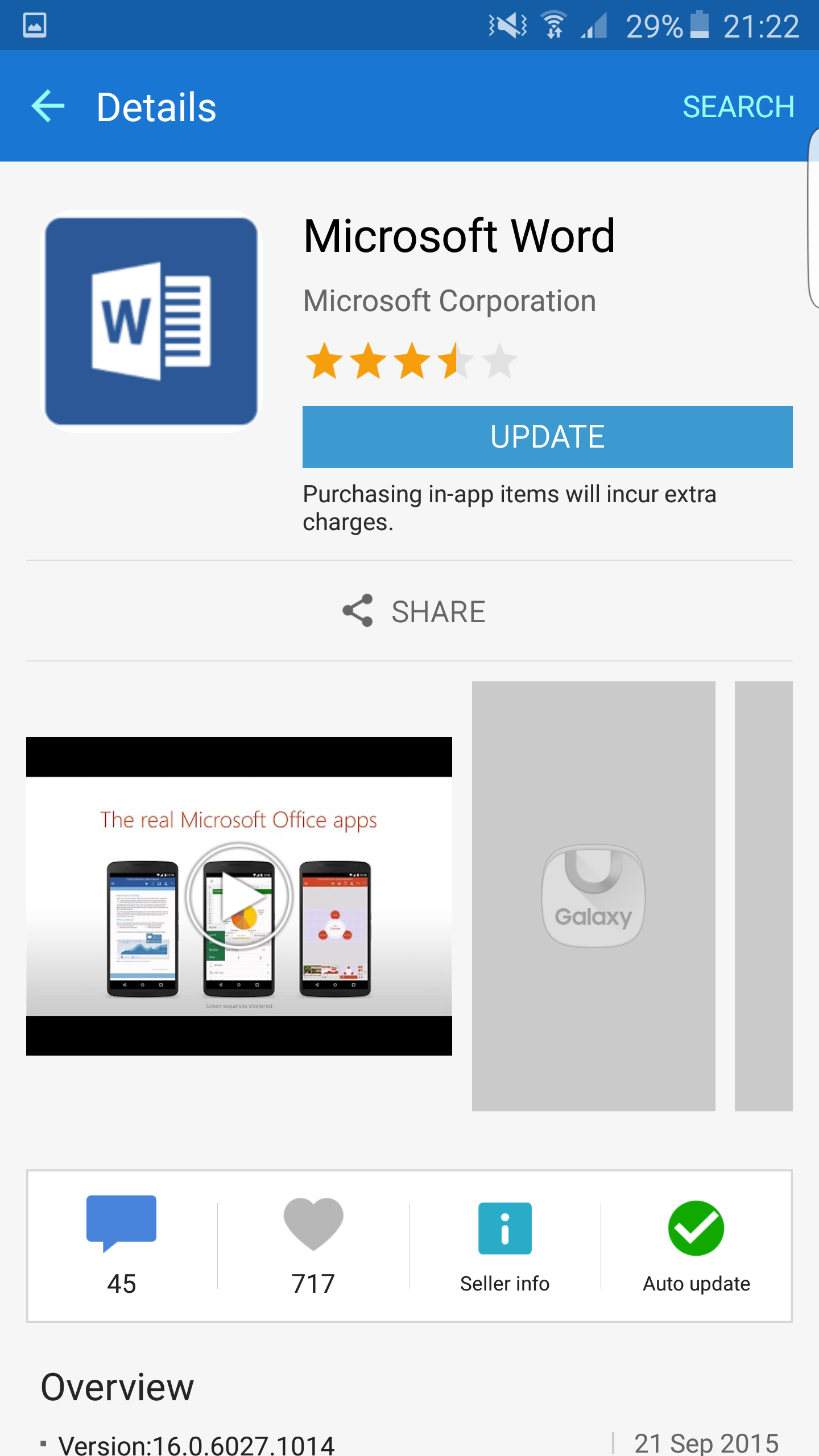Open Seller info icon
This screenshot has height=1456, width=819.
coord(505,1228)
